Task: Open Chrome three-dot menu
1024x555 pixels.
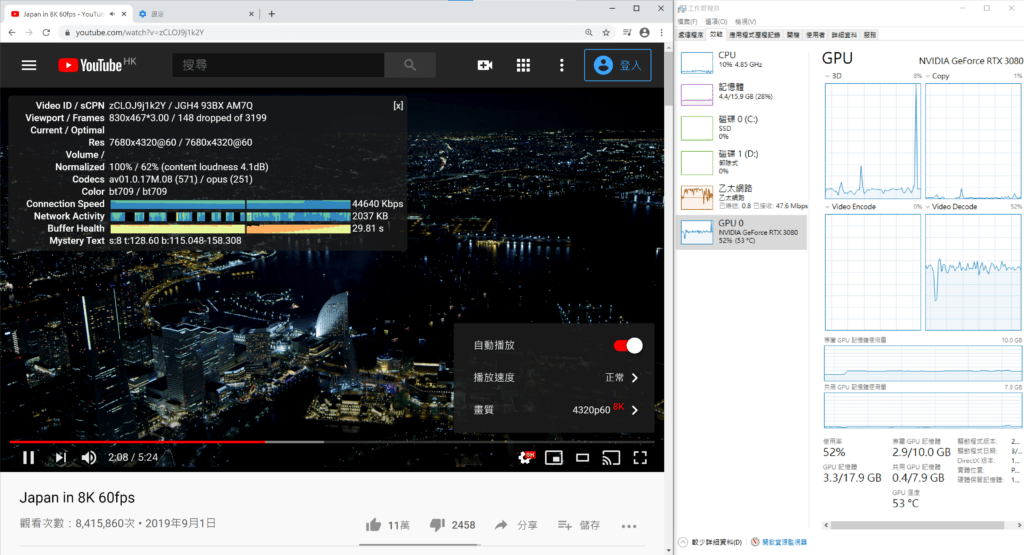Action: 662,32
